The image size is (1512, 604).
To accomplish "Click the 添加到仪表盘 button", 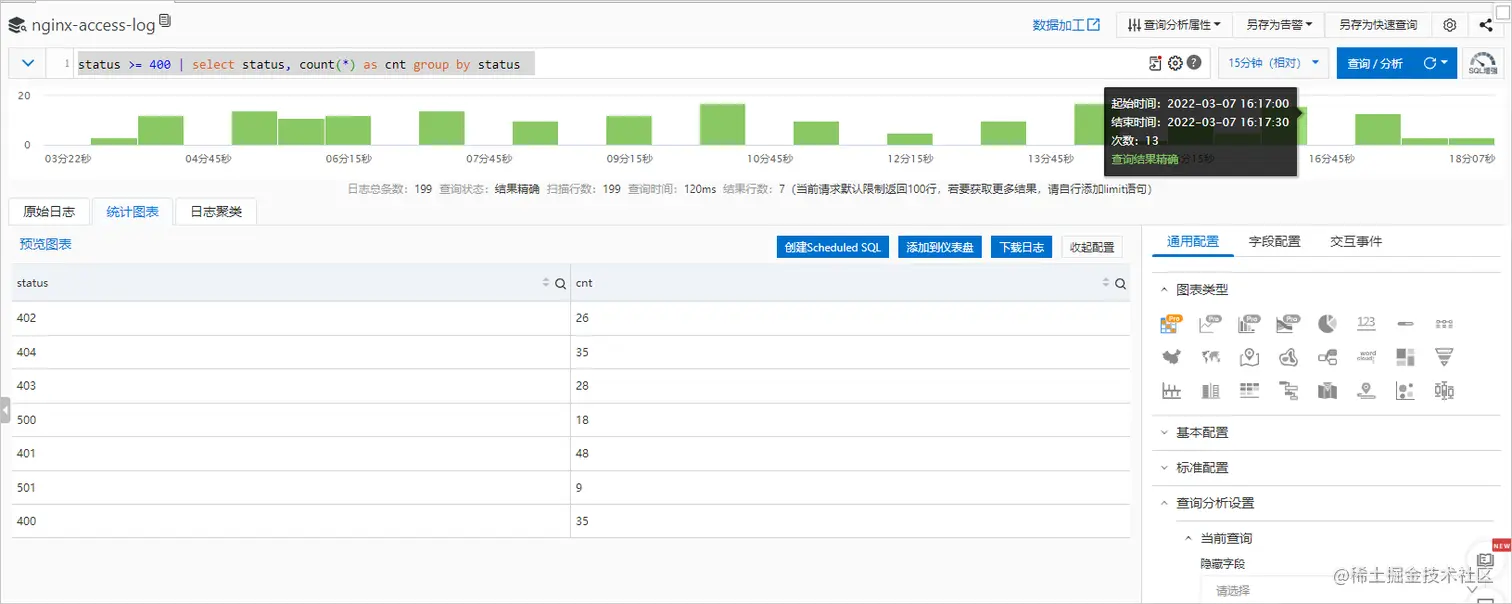I will pyautogui.click(x=940, y=247).
